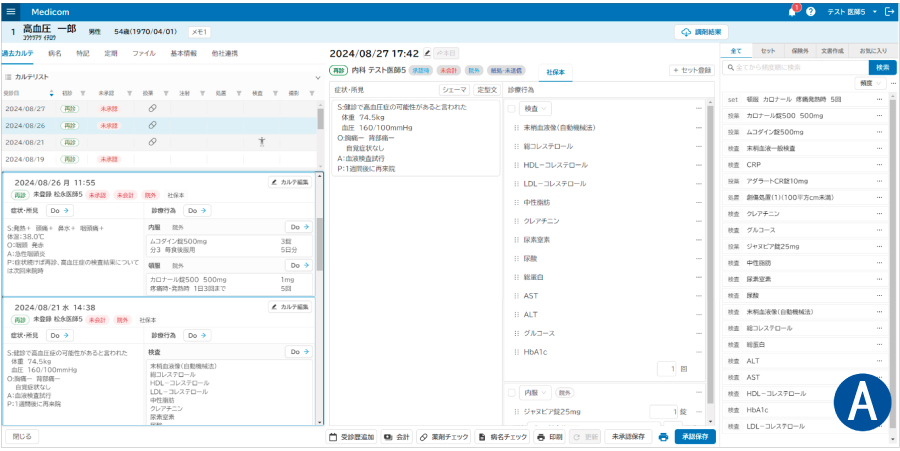Click the filter icon on 投薬 column
Screen dimensions: 900x451
[165, 92]
